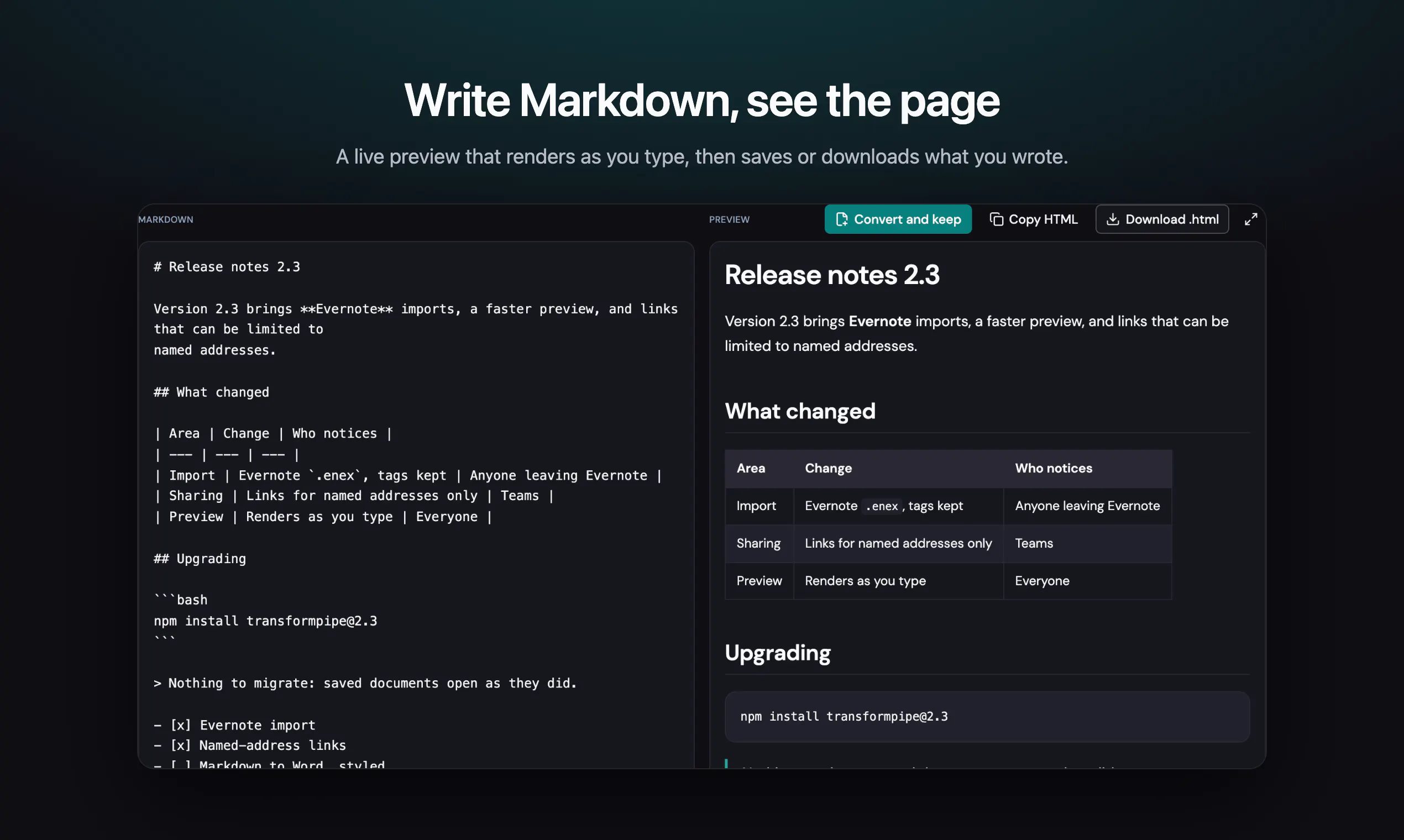Click the 'Upgrading' preview heading

point(778,653)
